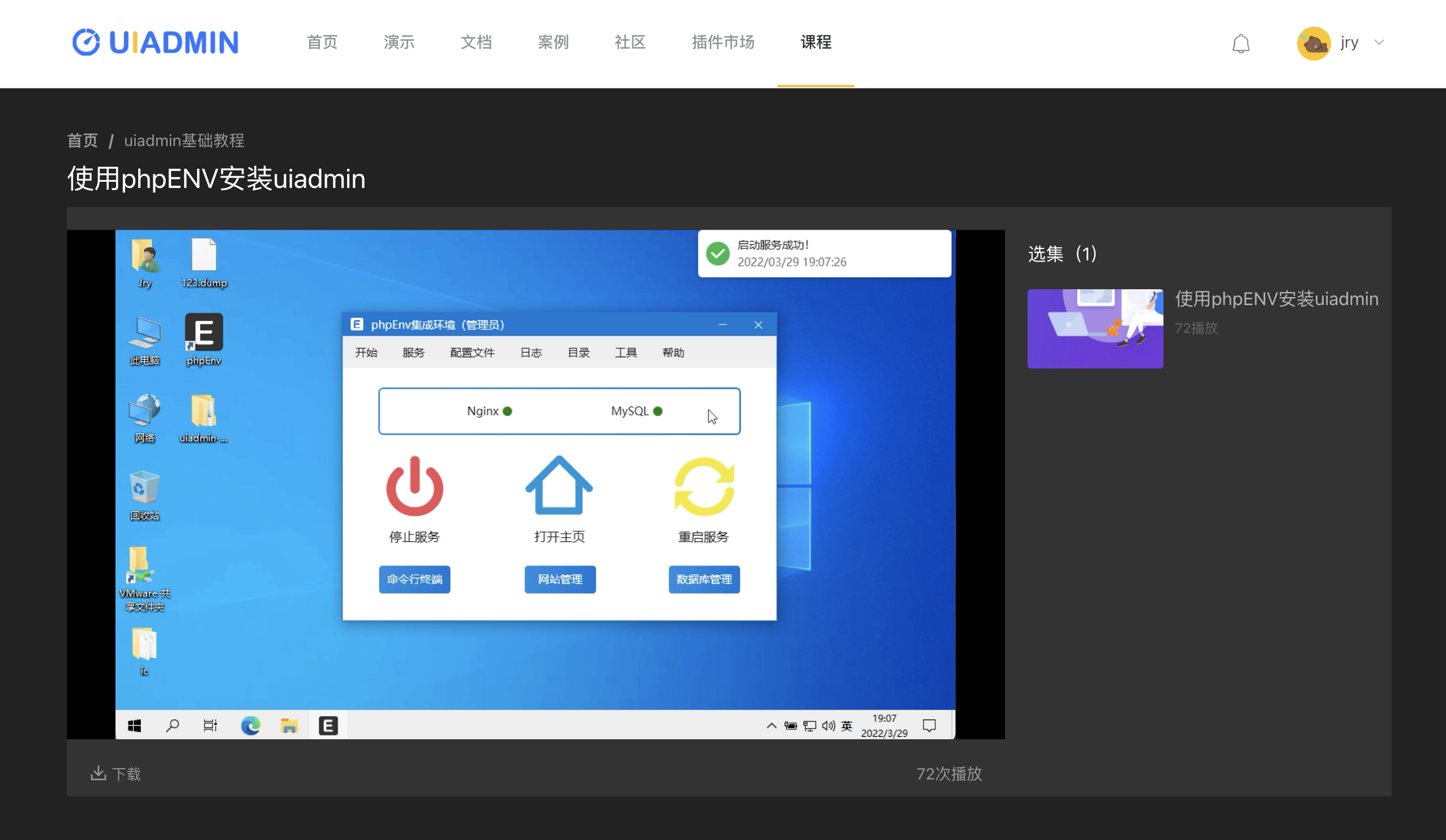Open the 服务 menu in phpEnv window

[413, 352]
